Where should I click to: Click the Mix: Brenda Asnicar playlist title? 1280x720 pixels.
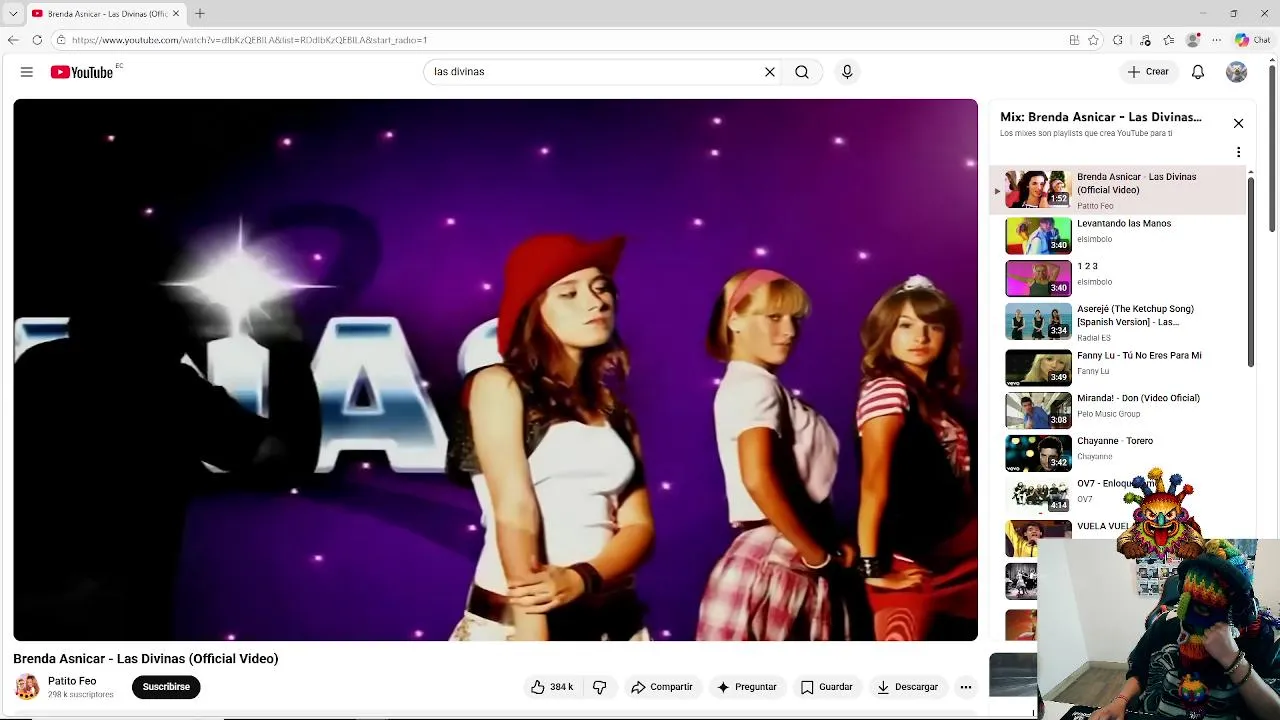click(x=1101, y=117)
